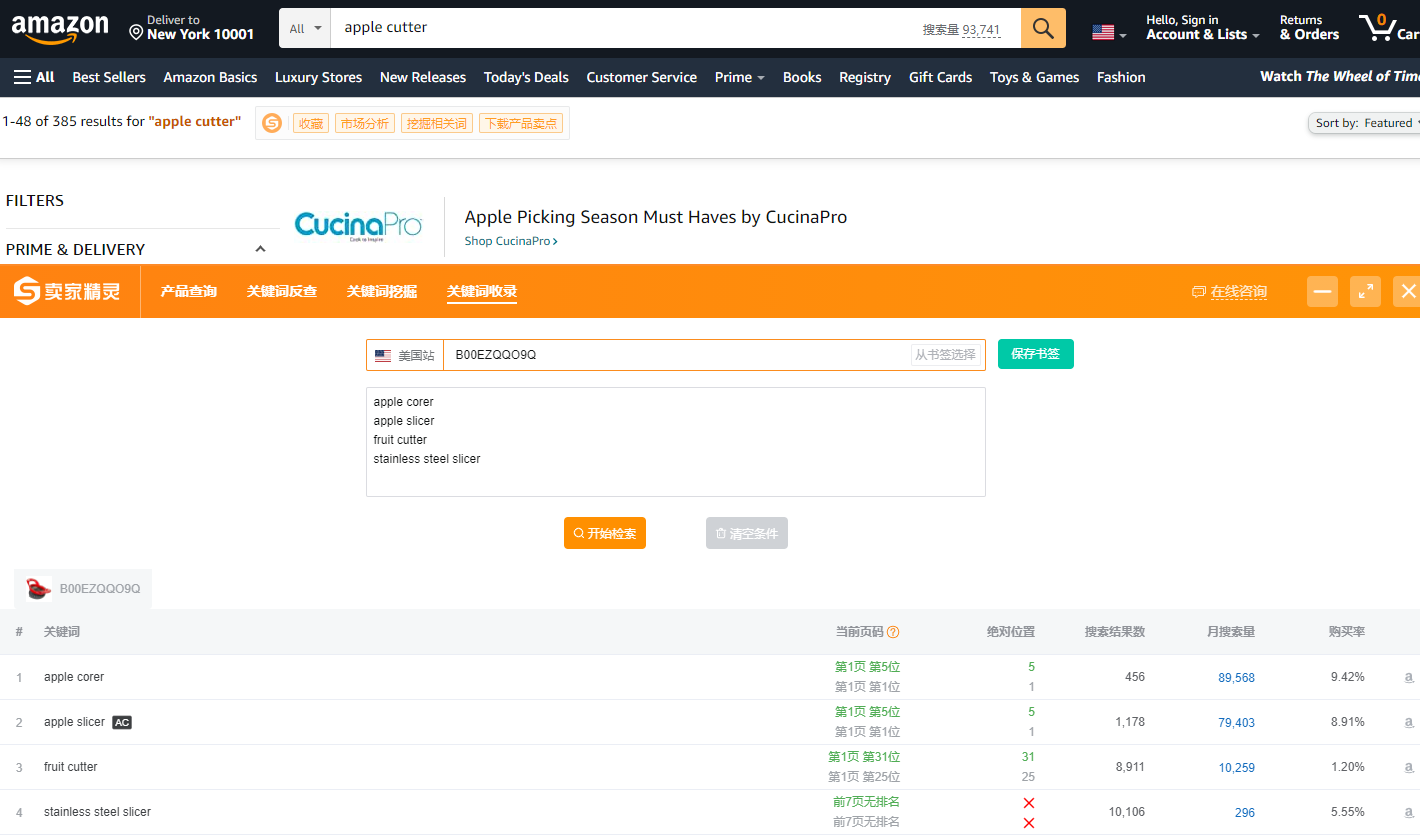This screenshot has height=835, width=1420.
Task: Open the Account & Lists dropdown
Action: pos(1202,28)
